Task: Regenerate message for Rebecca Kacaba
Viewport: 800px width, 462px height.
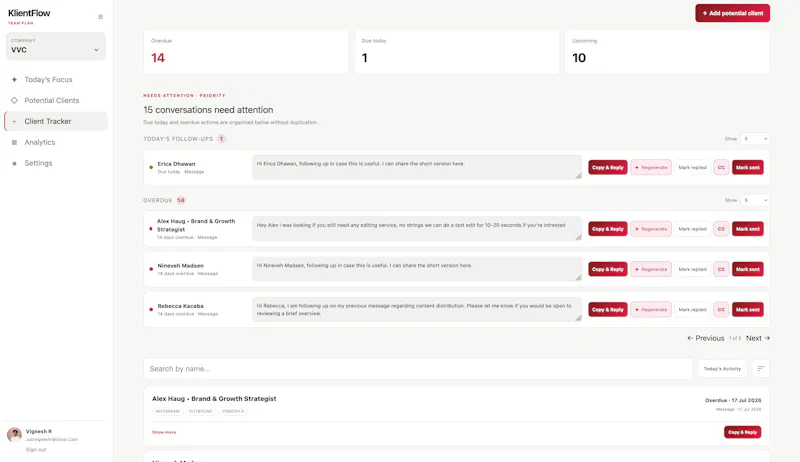Action: click(x=651, y=310)
